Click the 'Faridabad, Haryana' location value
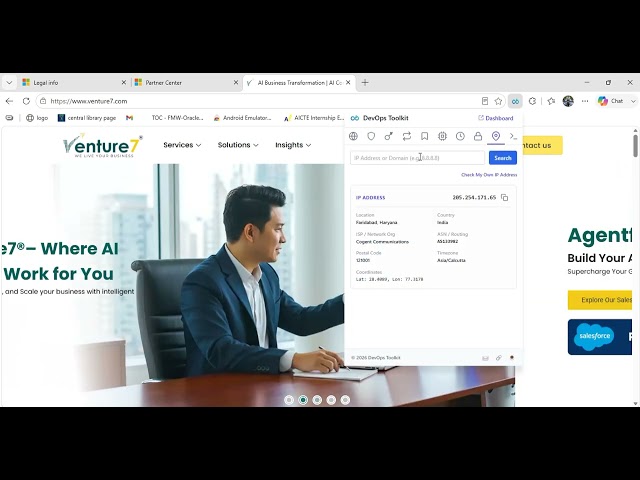The width and height of the screenshot is (640, 480). click(x=376, y=222)
